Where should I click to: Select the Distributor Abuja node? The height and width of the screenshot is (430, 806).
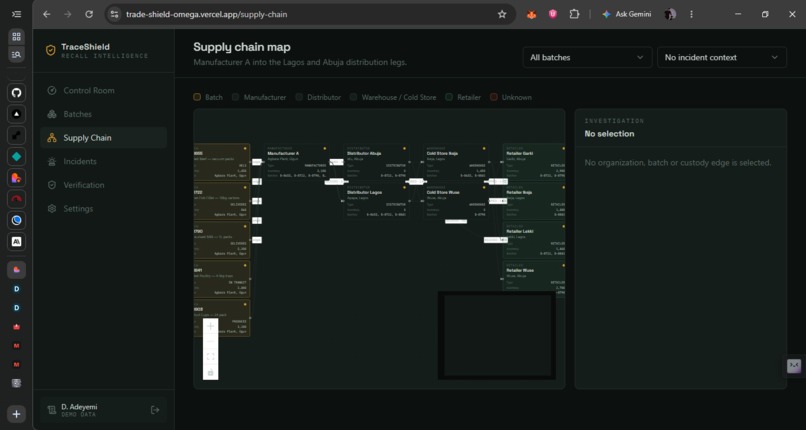pos(376,161)
